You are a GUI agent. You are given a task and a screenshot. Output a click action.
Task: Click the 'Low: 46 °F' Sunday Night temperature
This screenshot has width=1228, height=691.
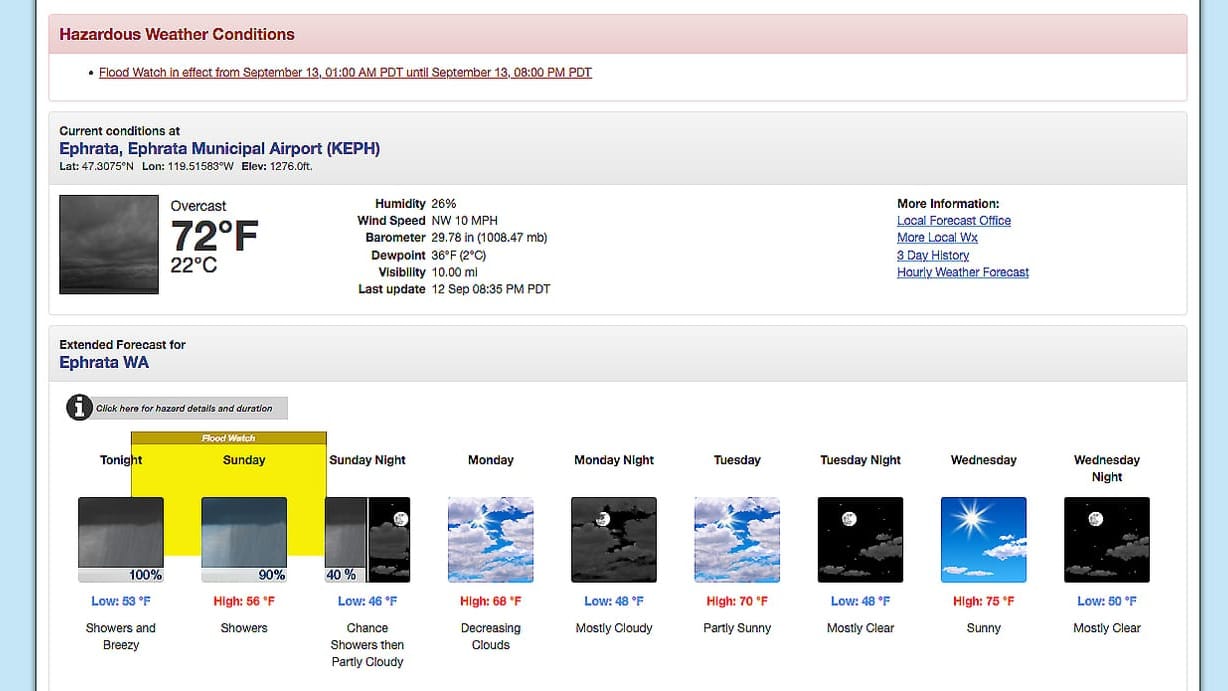pyautogui.click(x=367, y=602)
